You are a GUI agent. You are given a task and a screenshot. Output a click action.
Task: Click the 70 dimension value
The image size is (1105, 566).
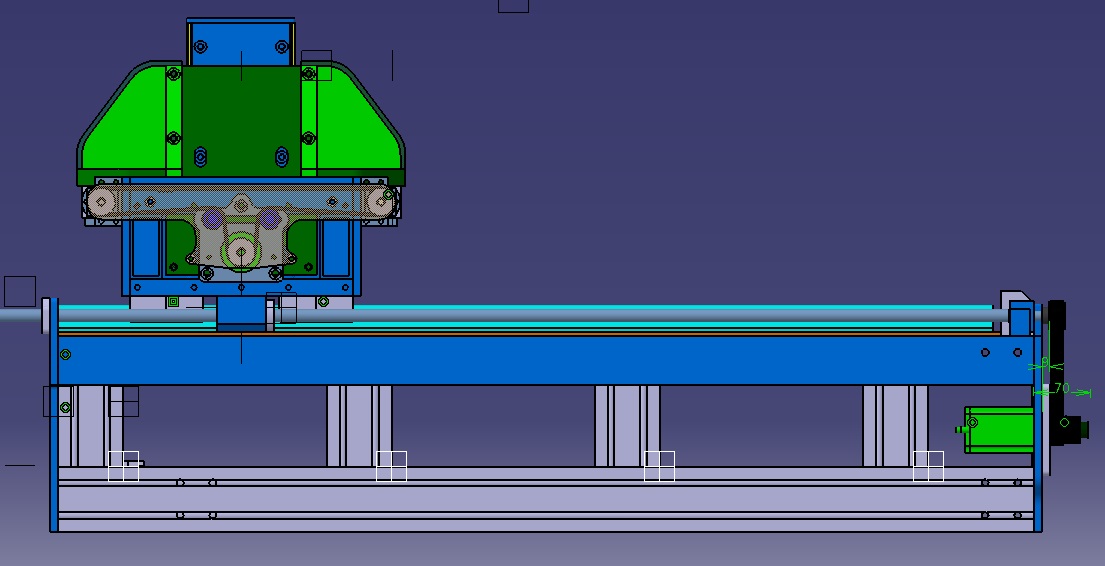(1062, 388)
